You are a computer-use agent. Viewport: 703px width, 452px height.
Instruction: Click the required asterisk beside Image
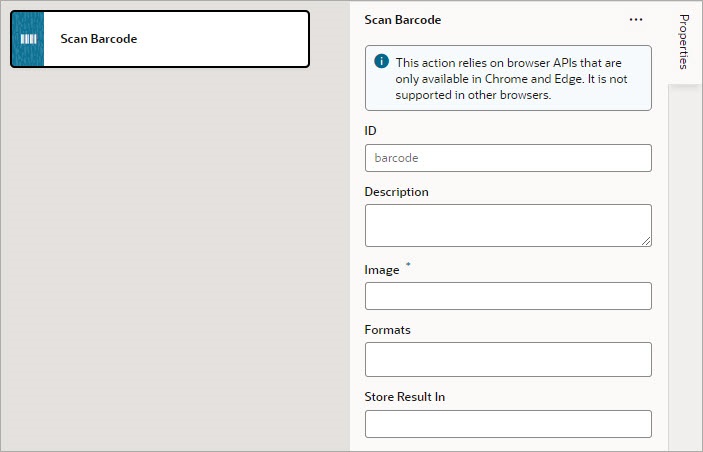[407, 267]
